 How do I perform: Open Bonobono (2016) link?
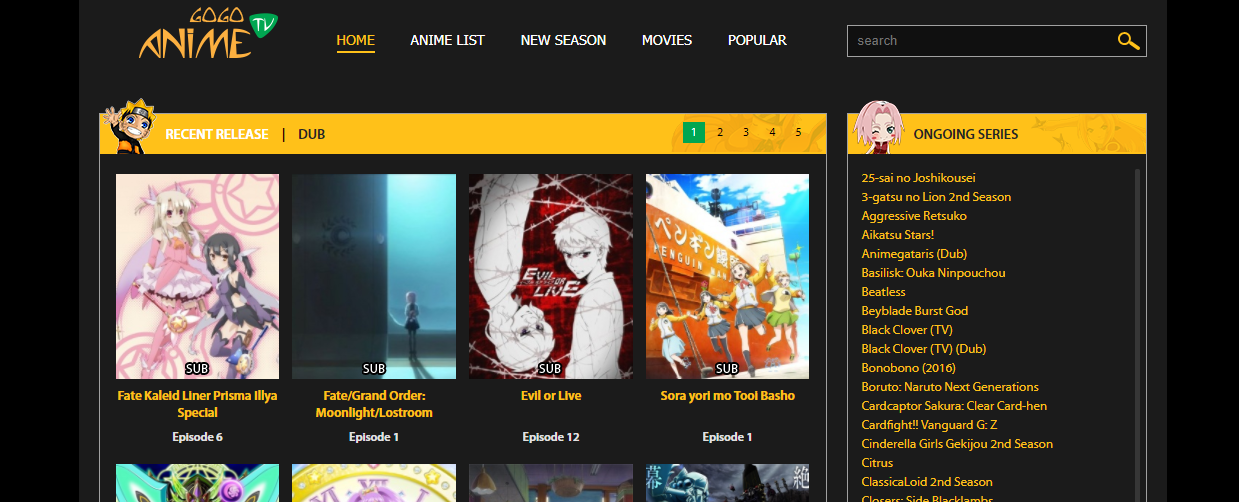907,368
